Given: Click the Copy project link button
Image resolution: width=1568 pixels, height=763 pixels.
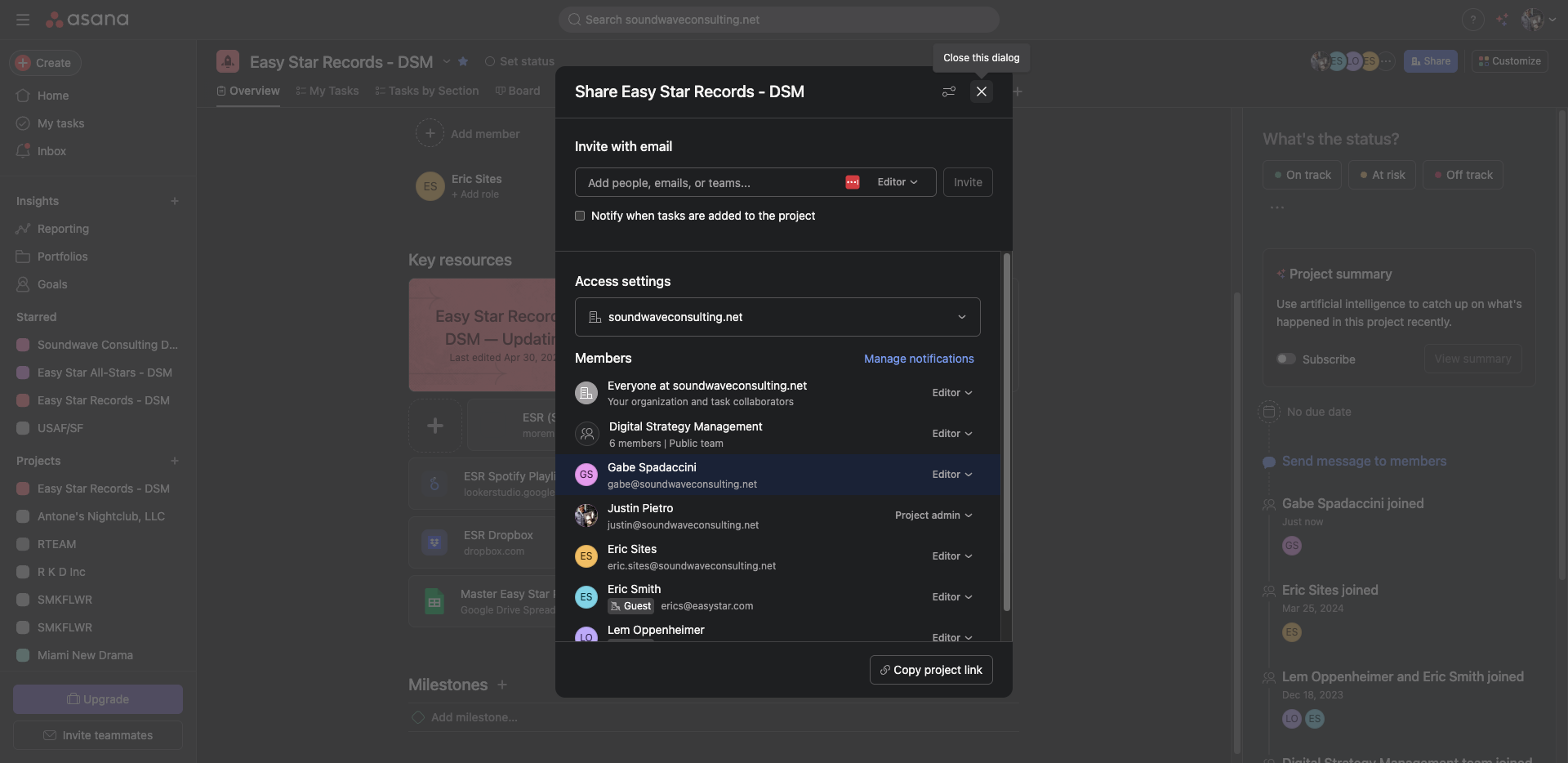Looking at the screenshot, I should [x=931, y=670].
